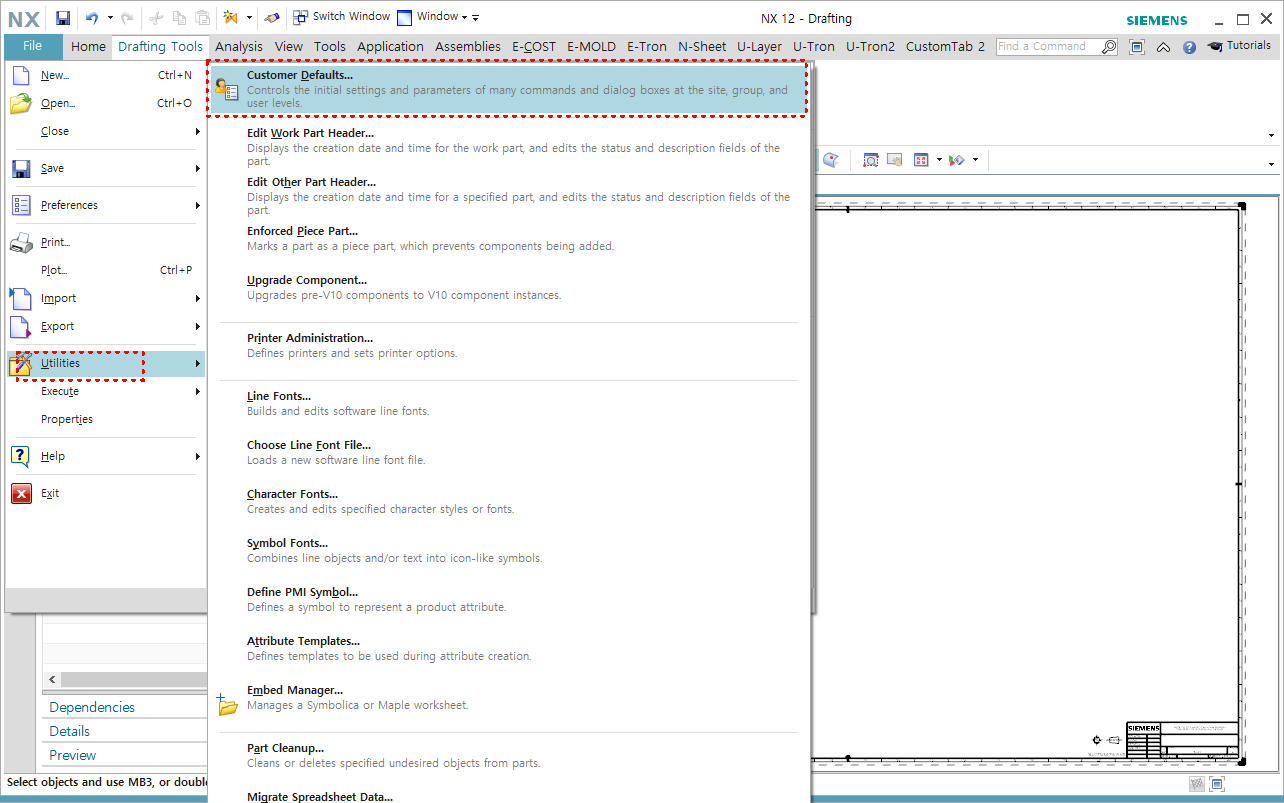This screenshot has width=1284, height=803.
Task: Switch to the Analysis tab
Action: coord(239,46)
